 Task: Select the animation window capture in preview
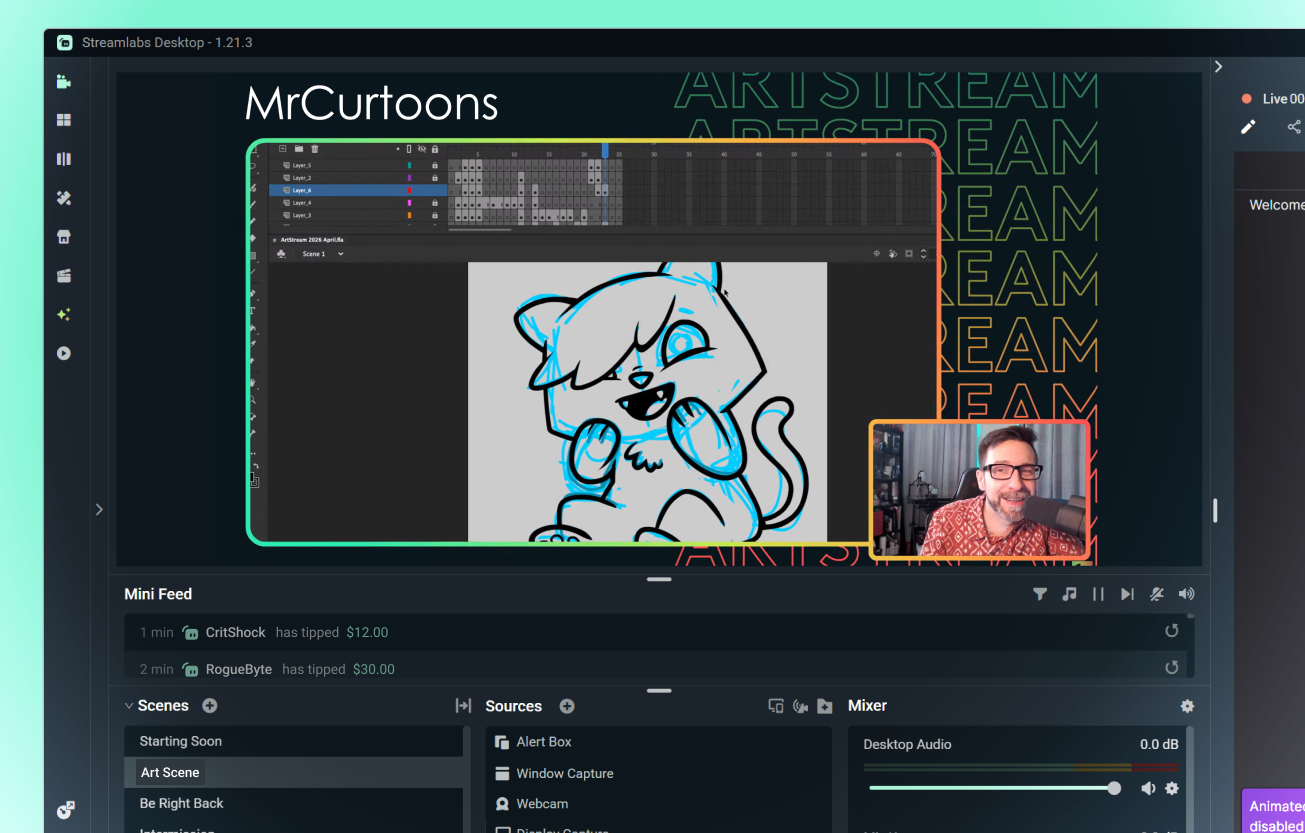594,342
